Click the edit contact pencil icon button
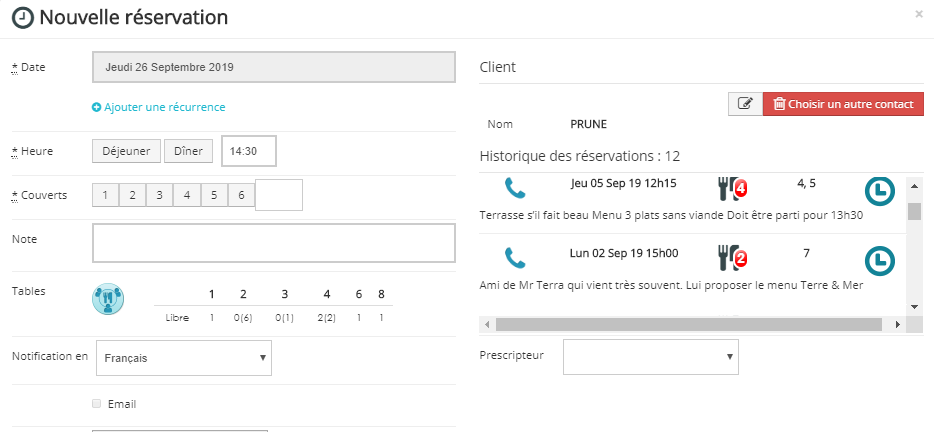934x432 pixels. 745,104
